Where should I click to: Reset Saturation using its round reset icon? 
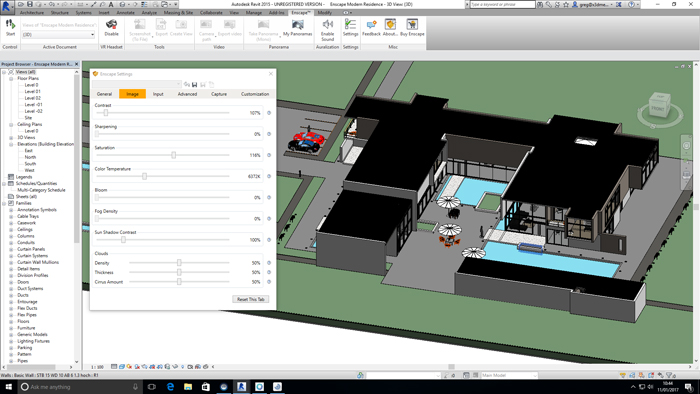(x=269, y=155)
